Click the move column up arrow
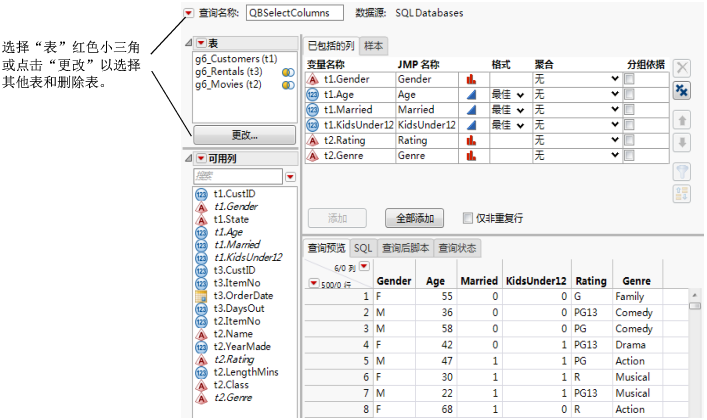The width and height of the screenshot is (707, 420). [682, 120]
